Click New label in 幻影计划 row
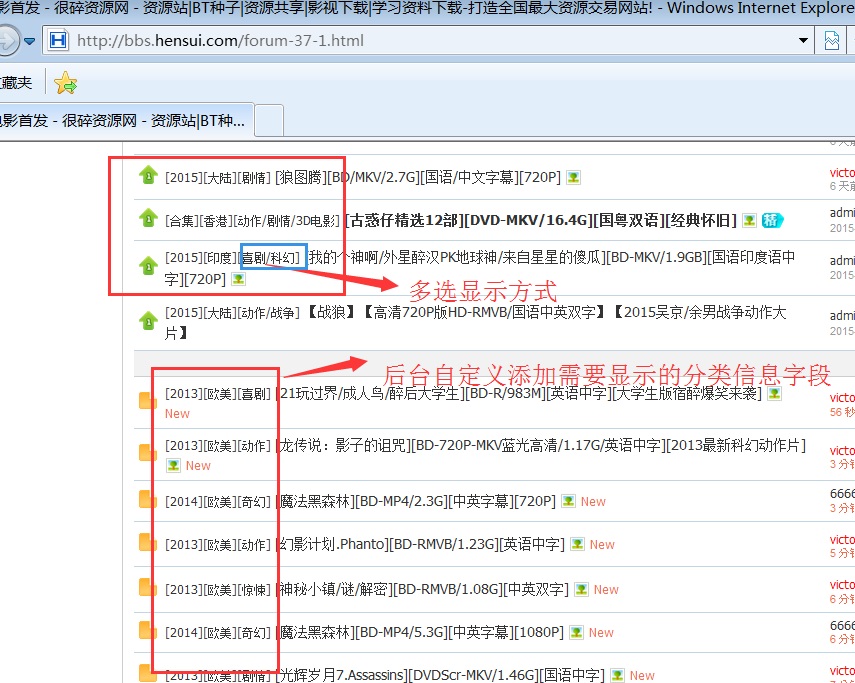Screen dimensions: 855x683 tap(602, 545)
